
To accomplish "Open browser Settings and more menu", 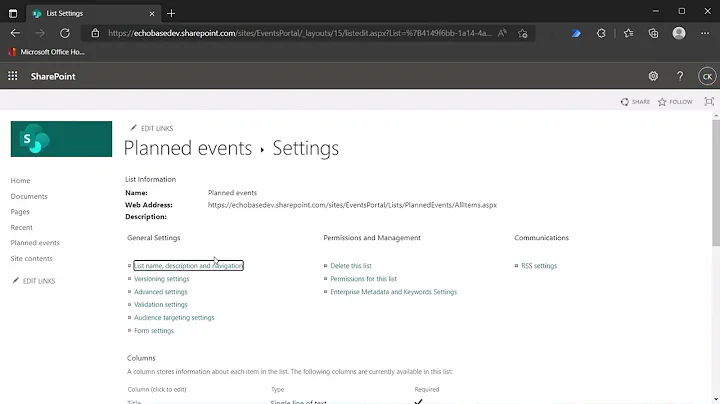I will pyautogui.click(x=705, y=33).
